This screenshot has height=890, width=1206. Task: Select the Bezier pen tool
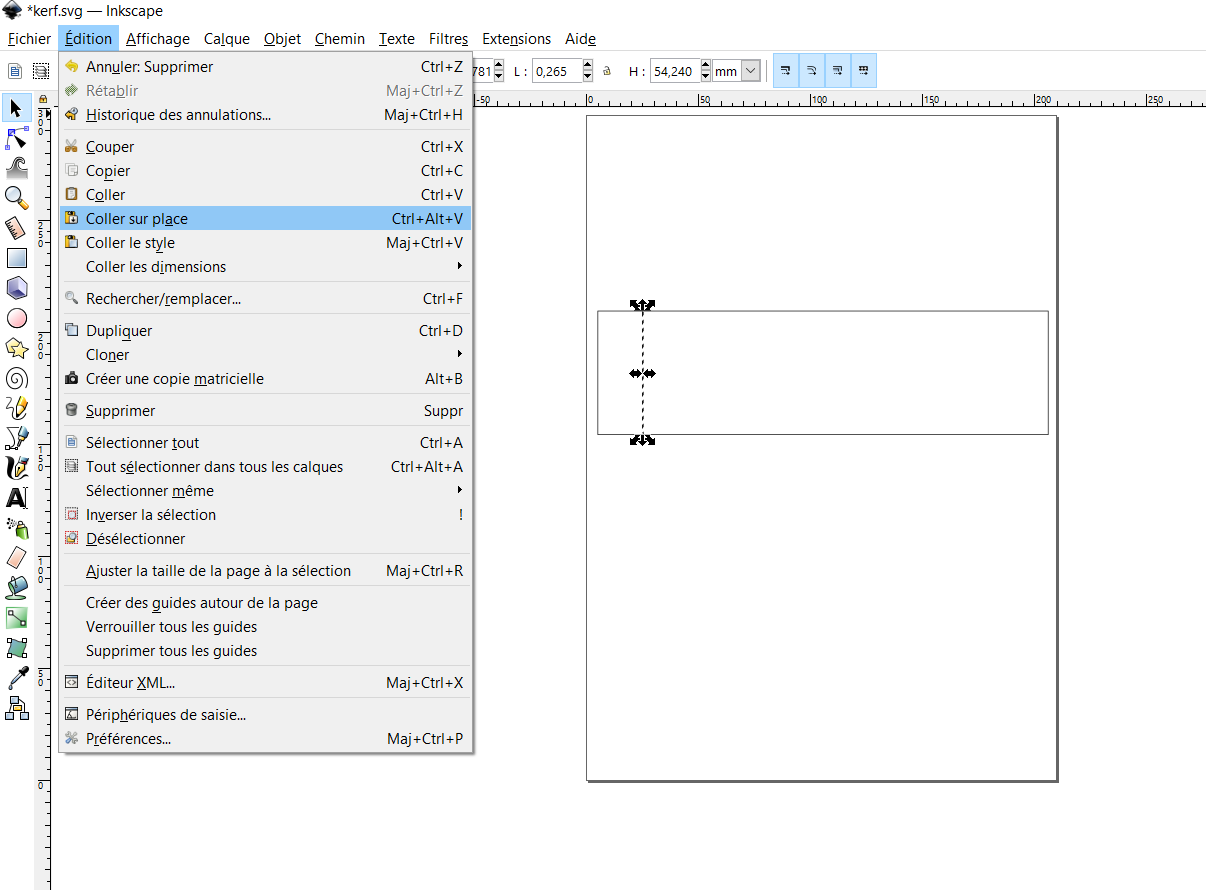[16, 438]
